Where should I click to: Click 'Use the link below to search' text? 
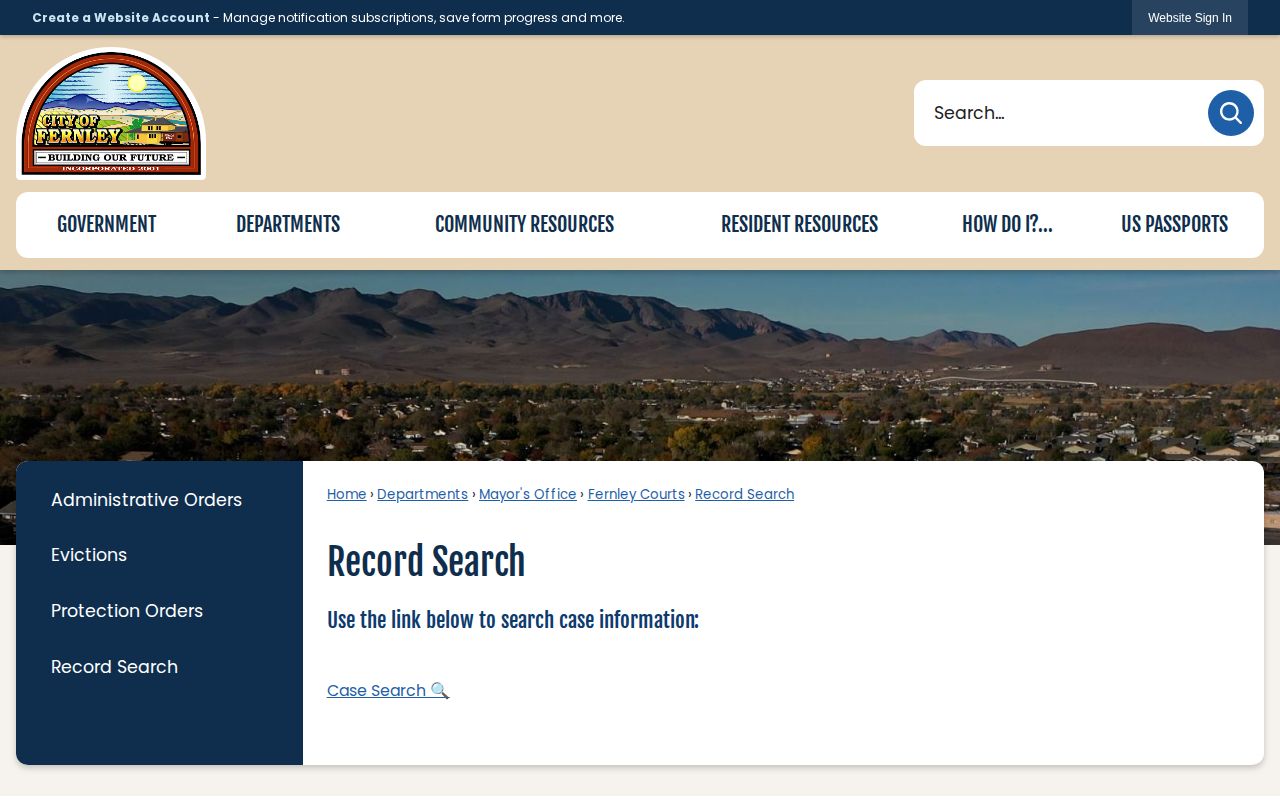pyautogui.click(x=513, y=620)
